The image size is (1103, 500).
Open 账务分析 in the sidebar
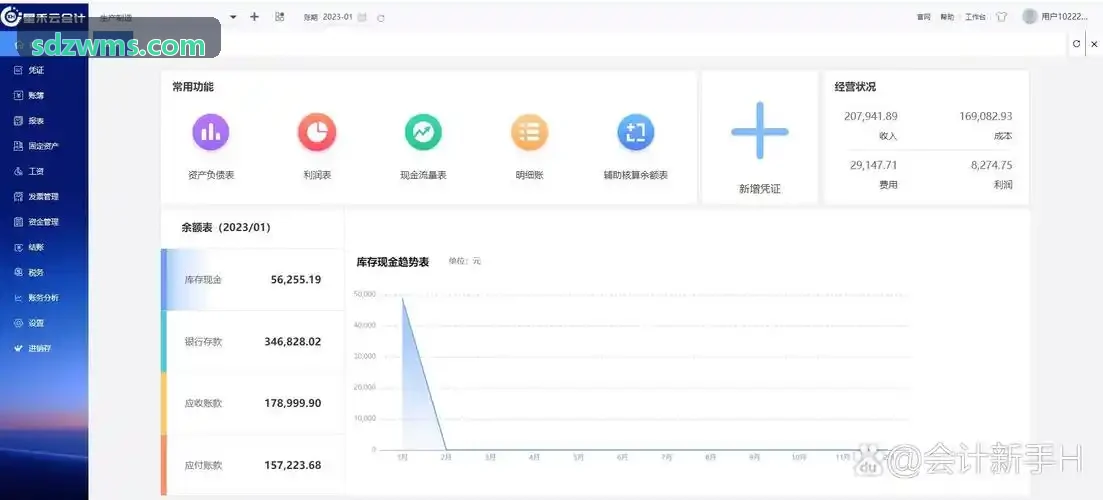[44, 298]
